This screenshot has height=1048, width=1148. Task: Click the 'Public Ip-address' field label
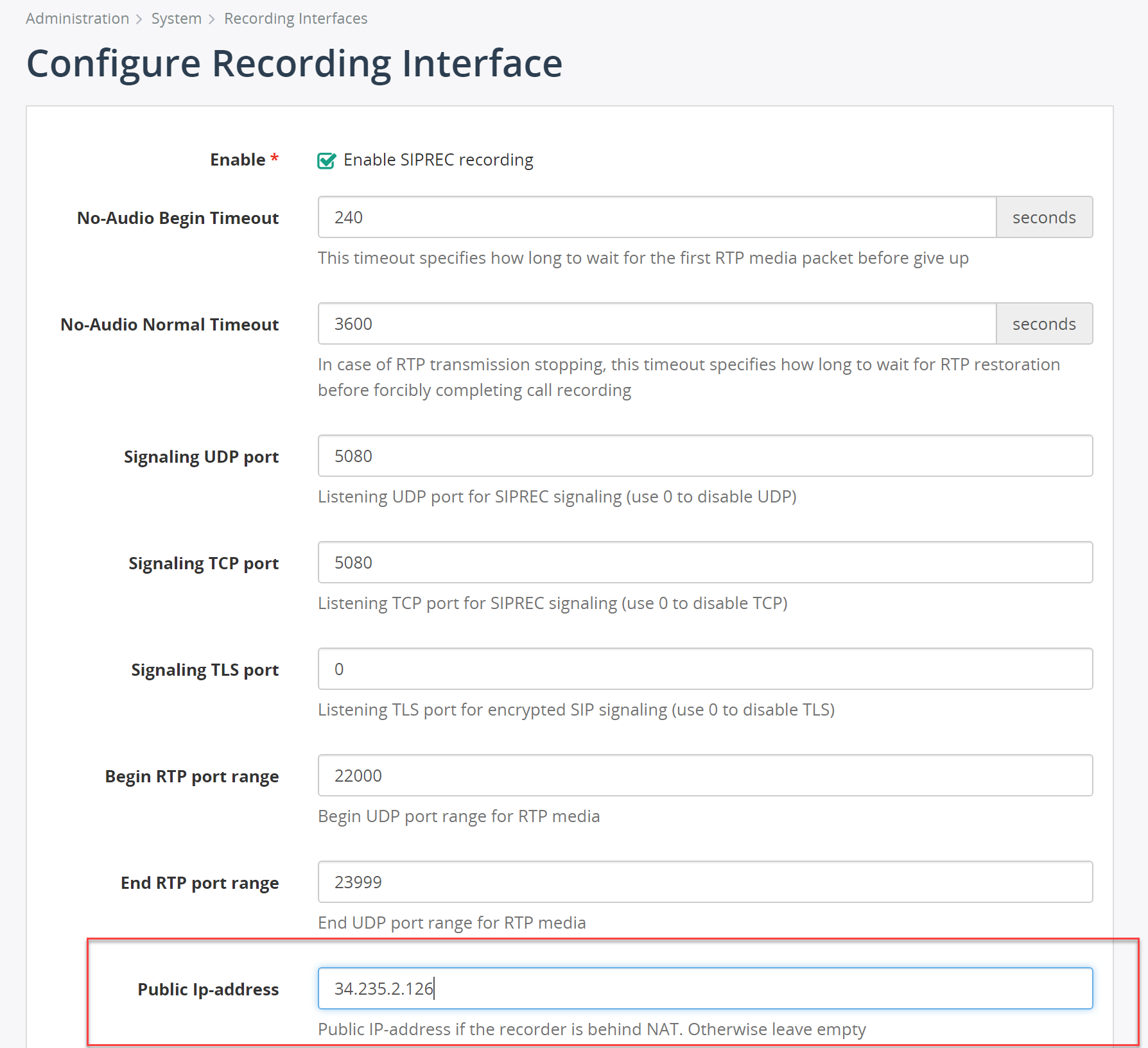(208, 990)
